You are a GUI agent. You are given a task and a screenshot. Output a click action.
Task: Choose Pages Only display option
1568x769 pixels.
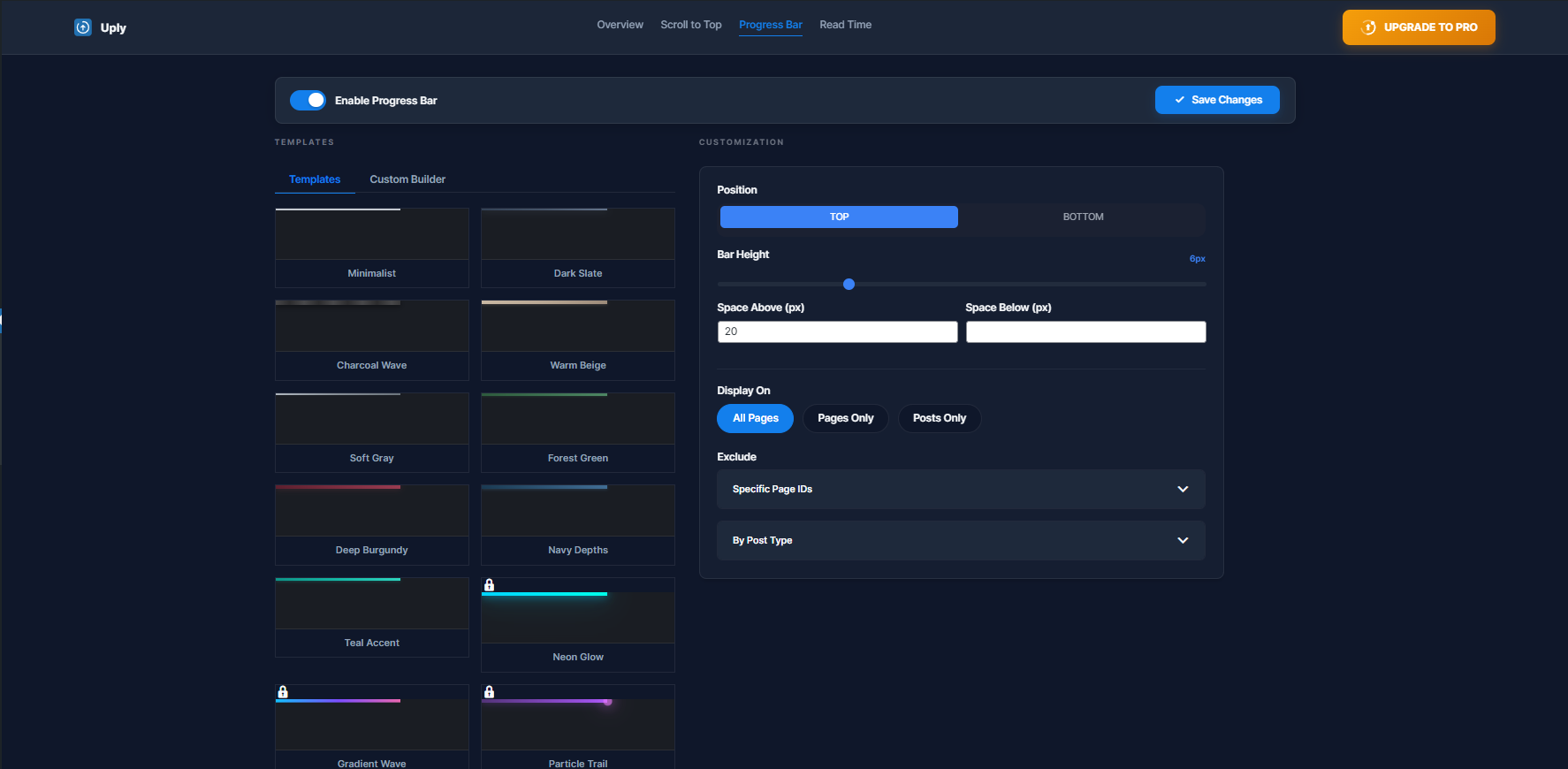coord(845,418)
